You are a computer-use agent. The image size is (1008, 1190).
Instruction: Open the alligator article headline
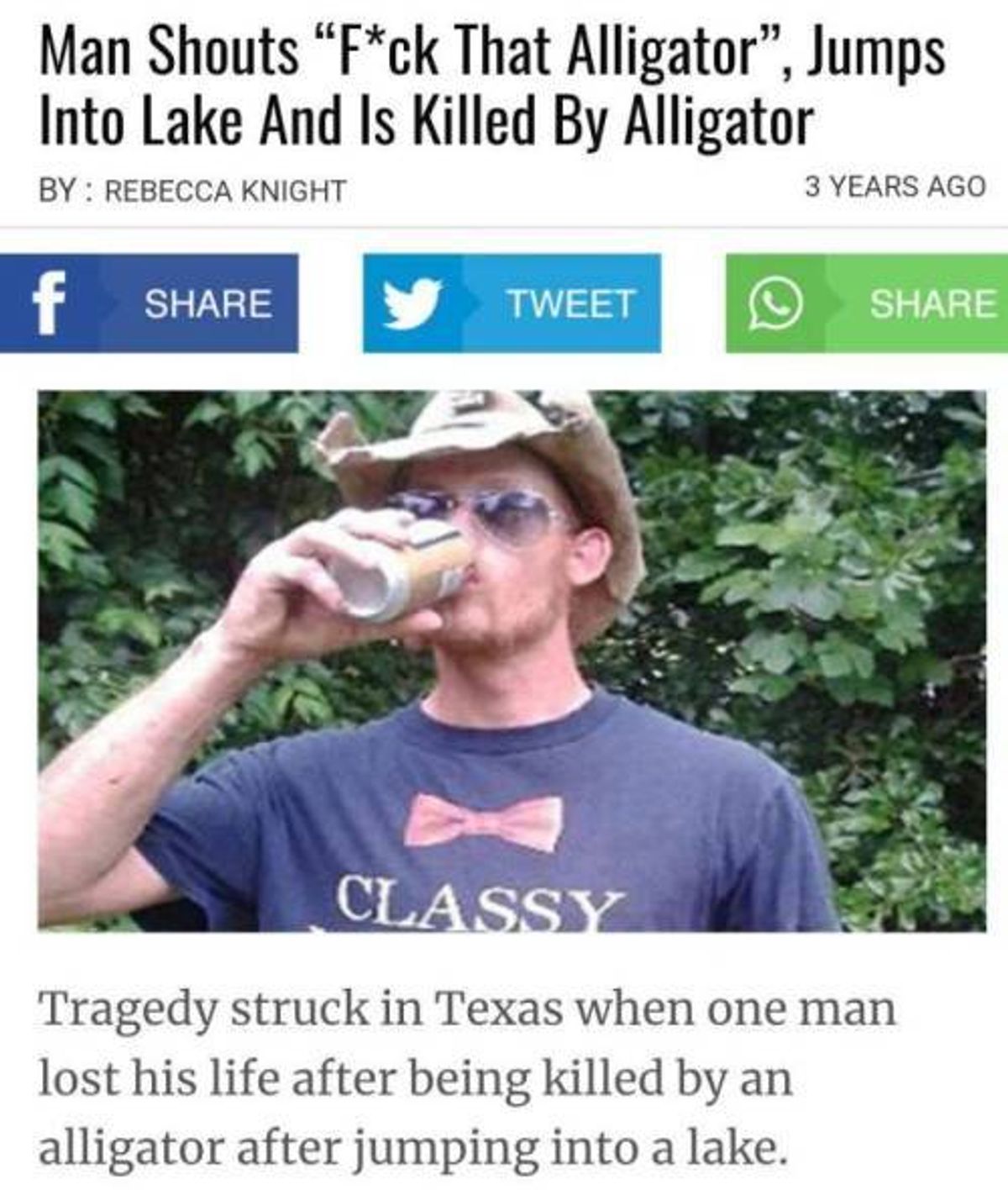point(492,86)
